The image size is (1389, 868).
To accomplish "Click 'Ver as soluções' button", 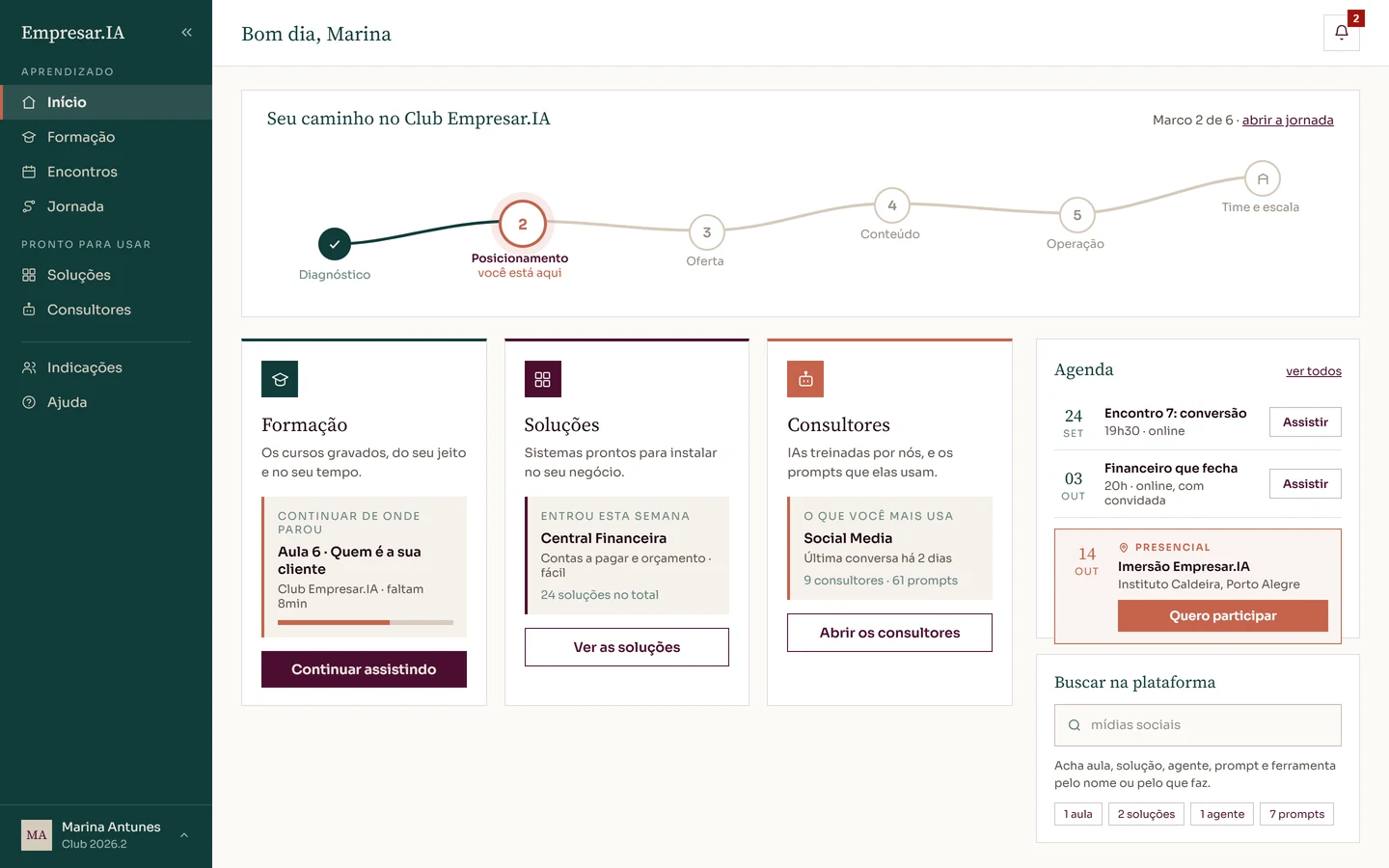I will point(627,647).
